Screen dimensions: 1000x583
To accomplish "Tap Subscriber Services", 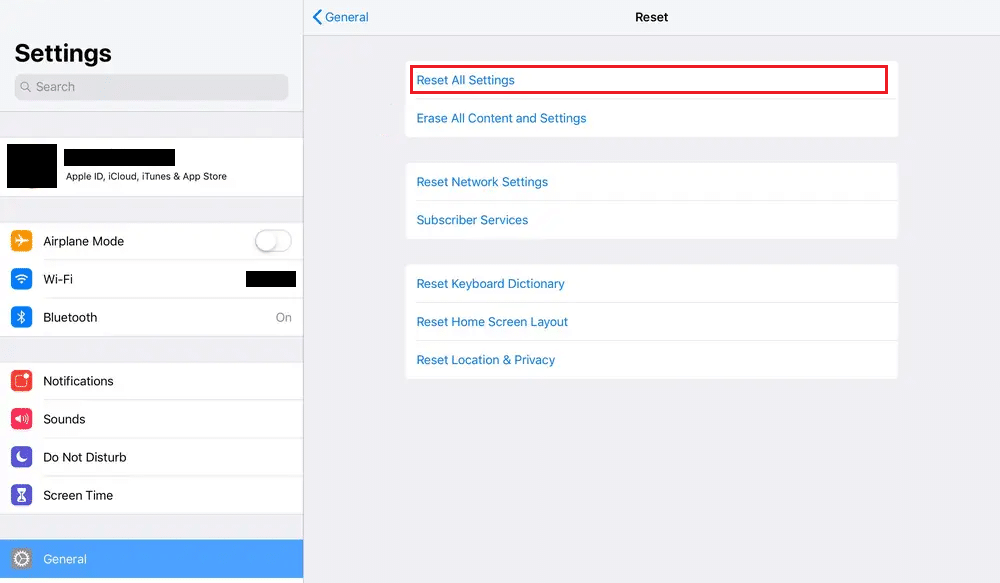I will click(651, 220).
